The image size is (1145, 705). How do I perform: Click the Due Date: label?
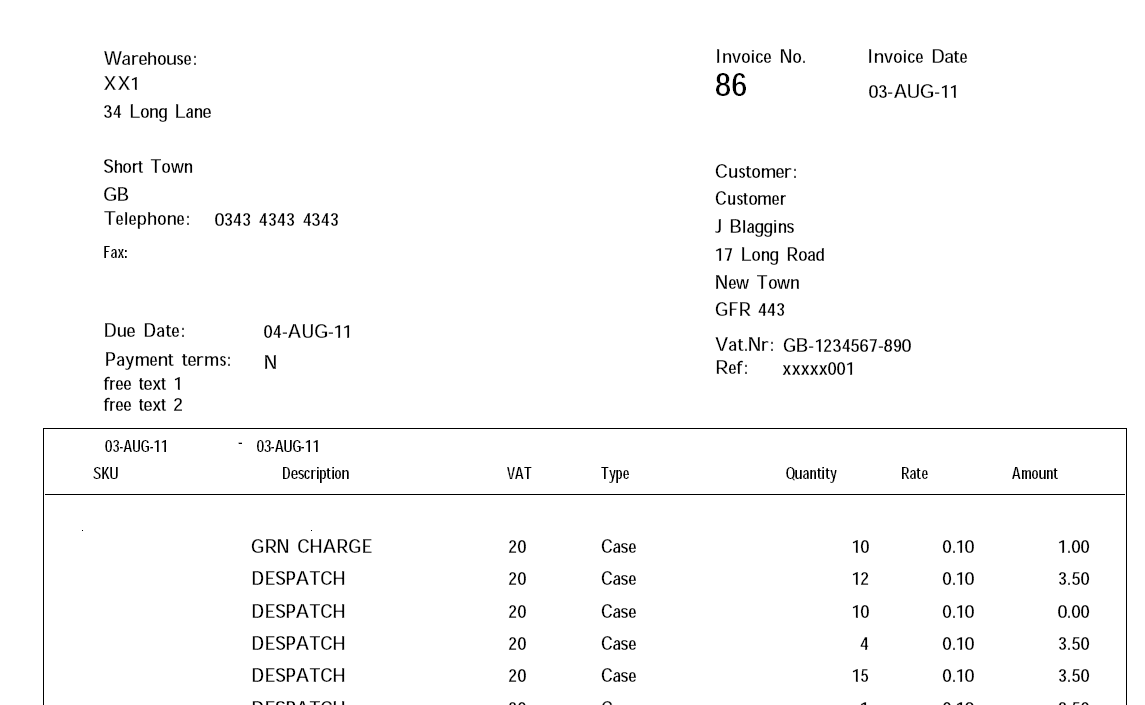145,331
